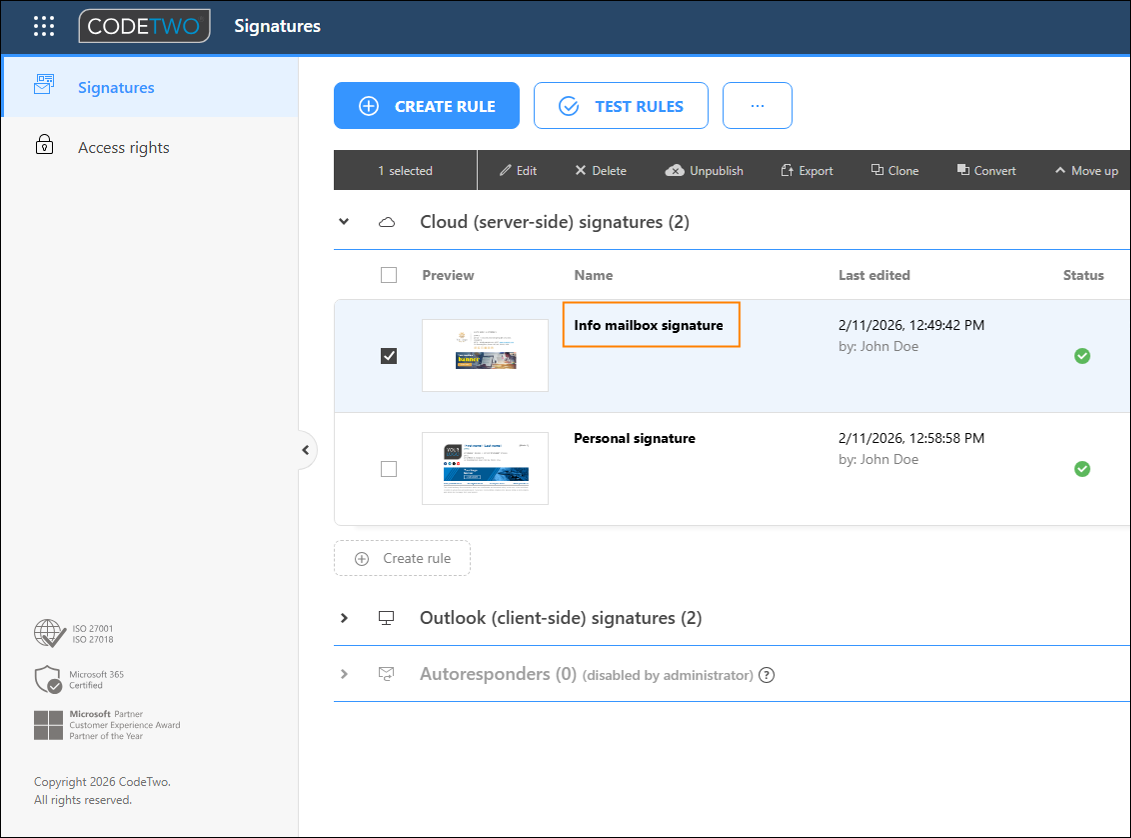Tick the select-all checkbox in table header
This screenshot has height=838, width=1131.
pos(389,275)
